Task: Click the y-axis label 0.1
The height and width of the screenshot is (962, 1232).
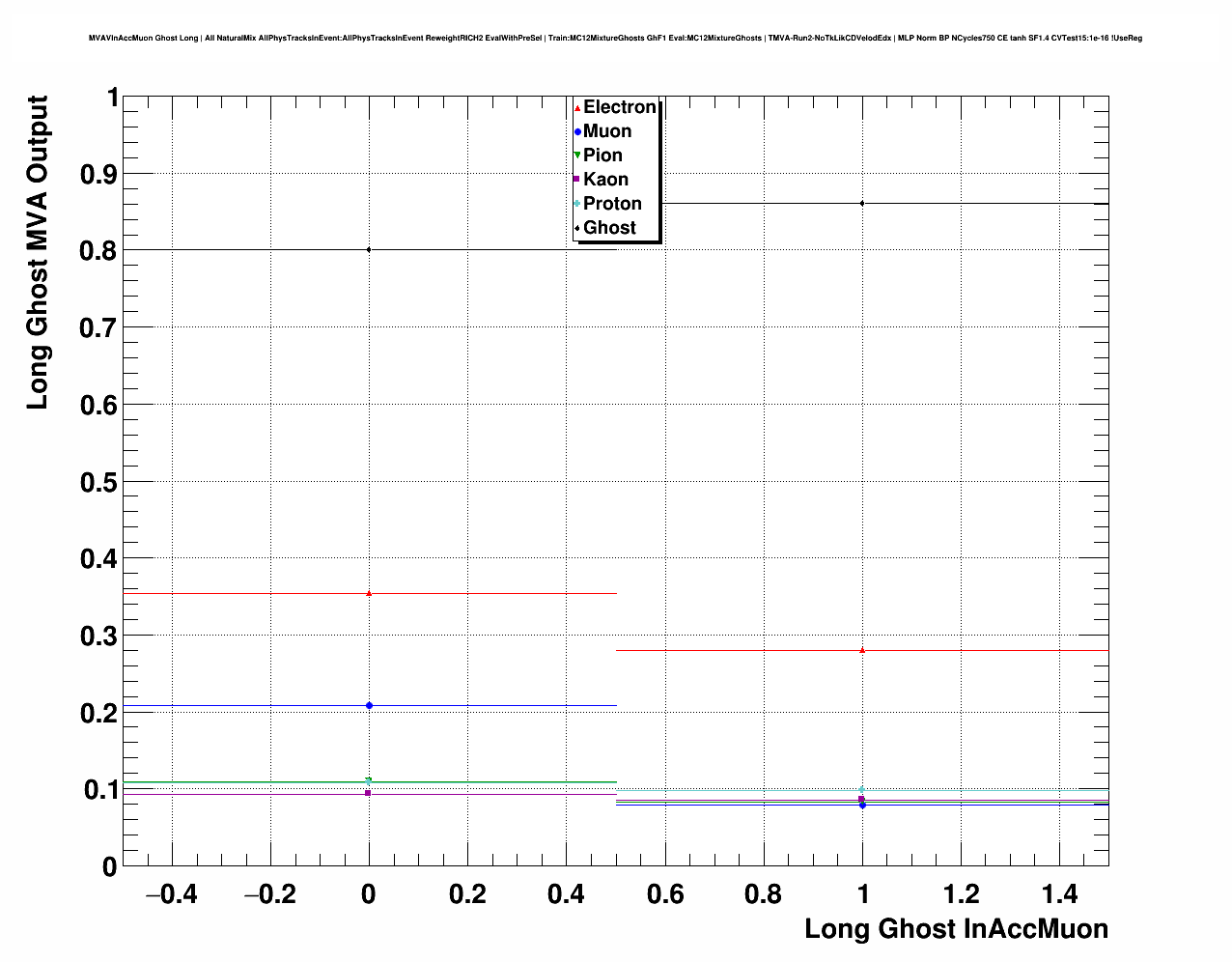Action: pyautogui.click(x=98, y=790)
